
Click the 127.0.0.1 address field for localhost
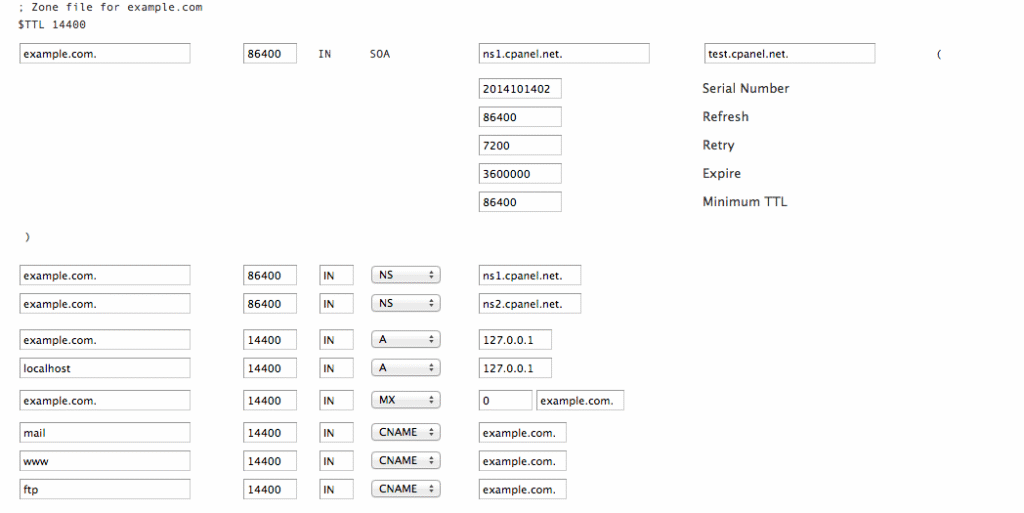coord(515,368)
